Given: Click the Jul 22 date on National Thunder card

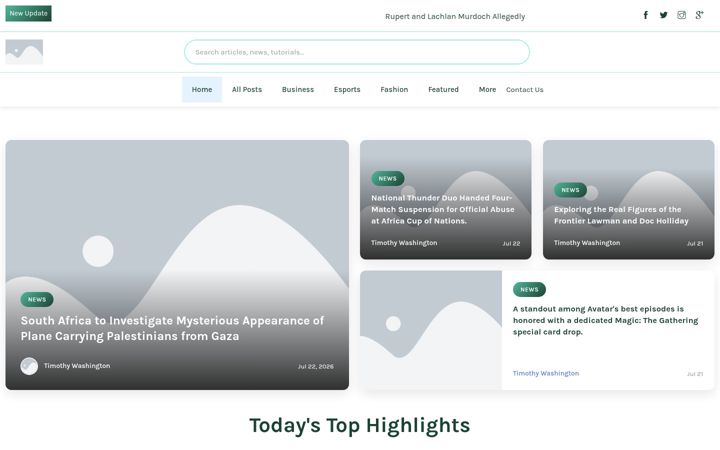Looking at the screenshot, I should pyautogui.click(x=511, y=243).
